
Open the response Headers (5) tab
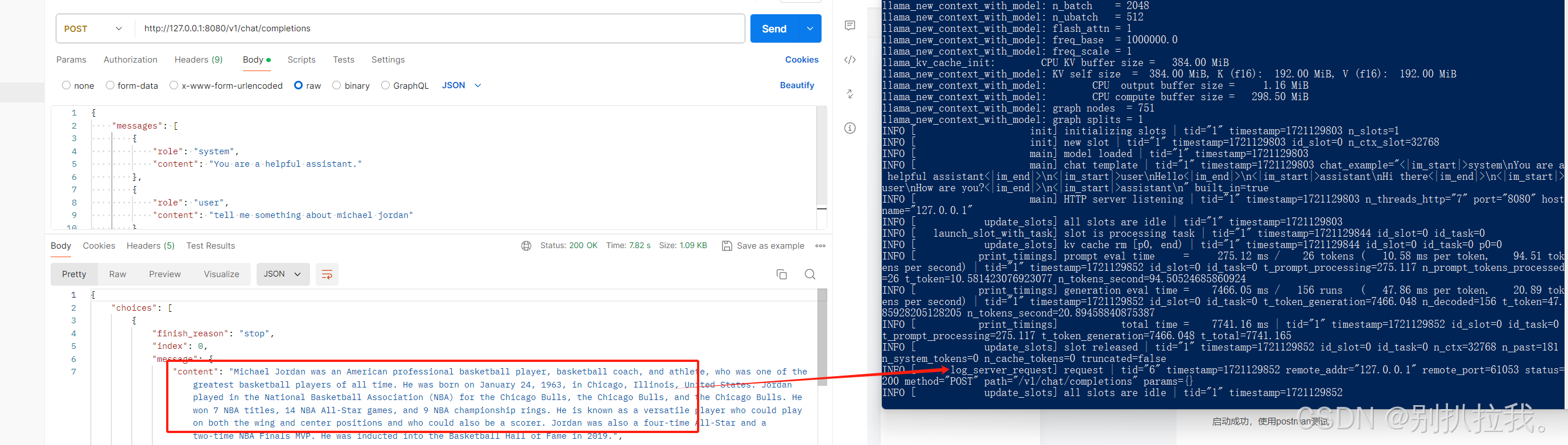pos(150,246)
